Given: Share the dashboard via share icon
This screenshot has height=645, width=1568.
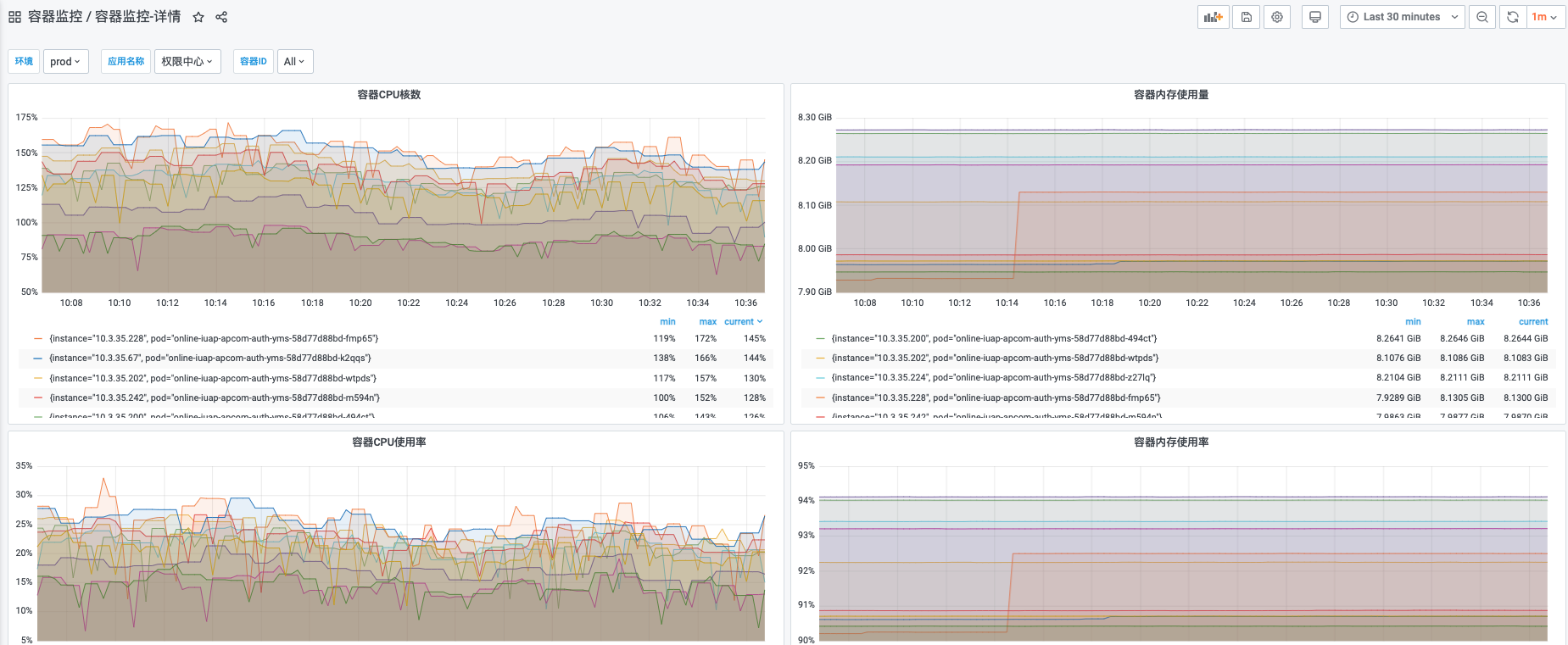Looking at the screenshot, I should coord(221,17).
